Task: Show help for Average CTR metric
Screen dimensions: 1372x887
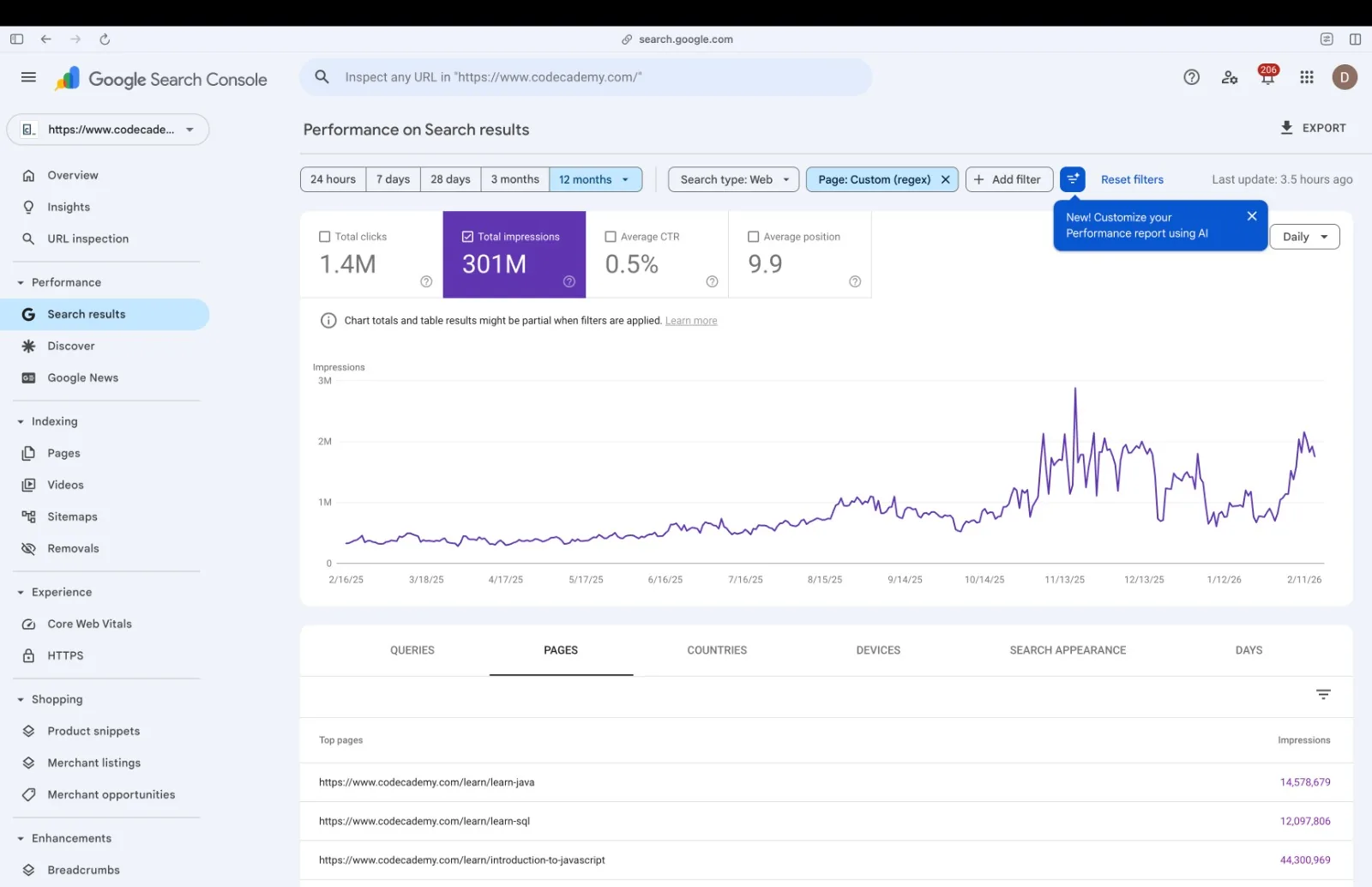Action: pyautogui.click(x=712, y=281)
